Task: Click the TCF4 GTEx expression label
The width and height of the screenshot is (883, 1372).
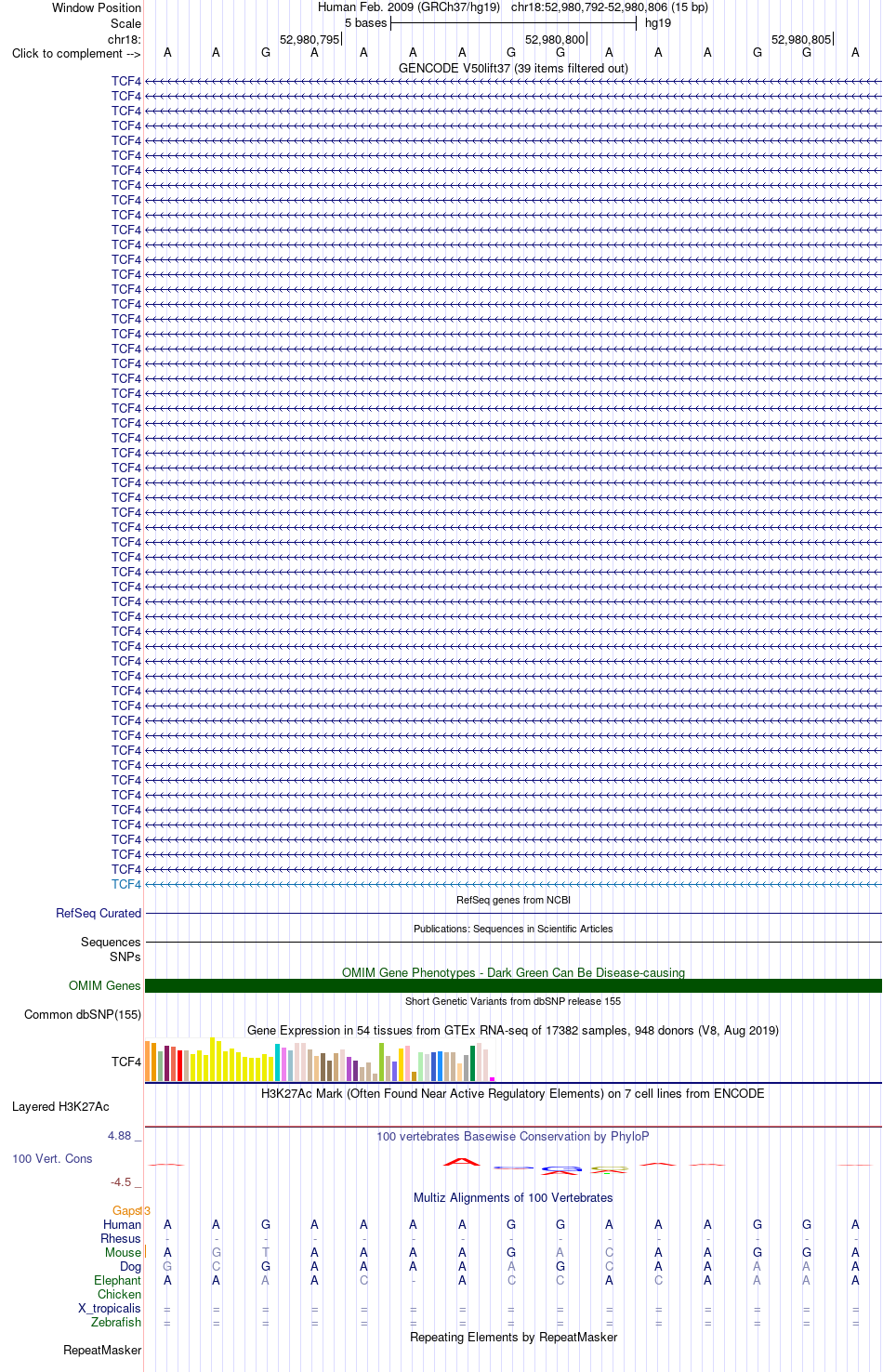Action: 126,1062
